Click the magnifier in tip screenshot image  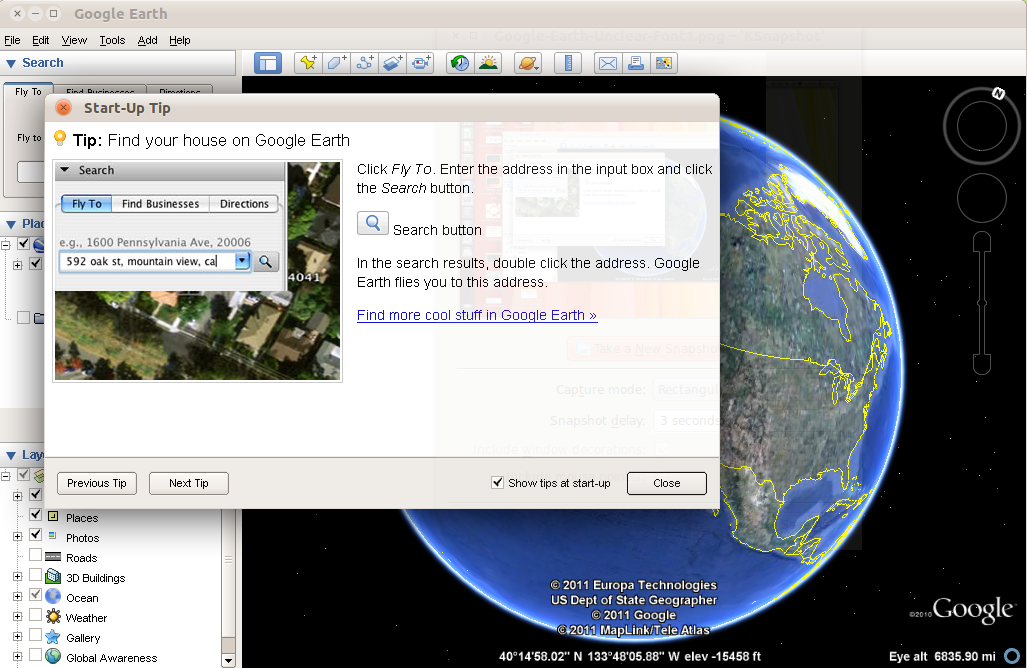[265, 261]
